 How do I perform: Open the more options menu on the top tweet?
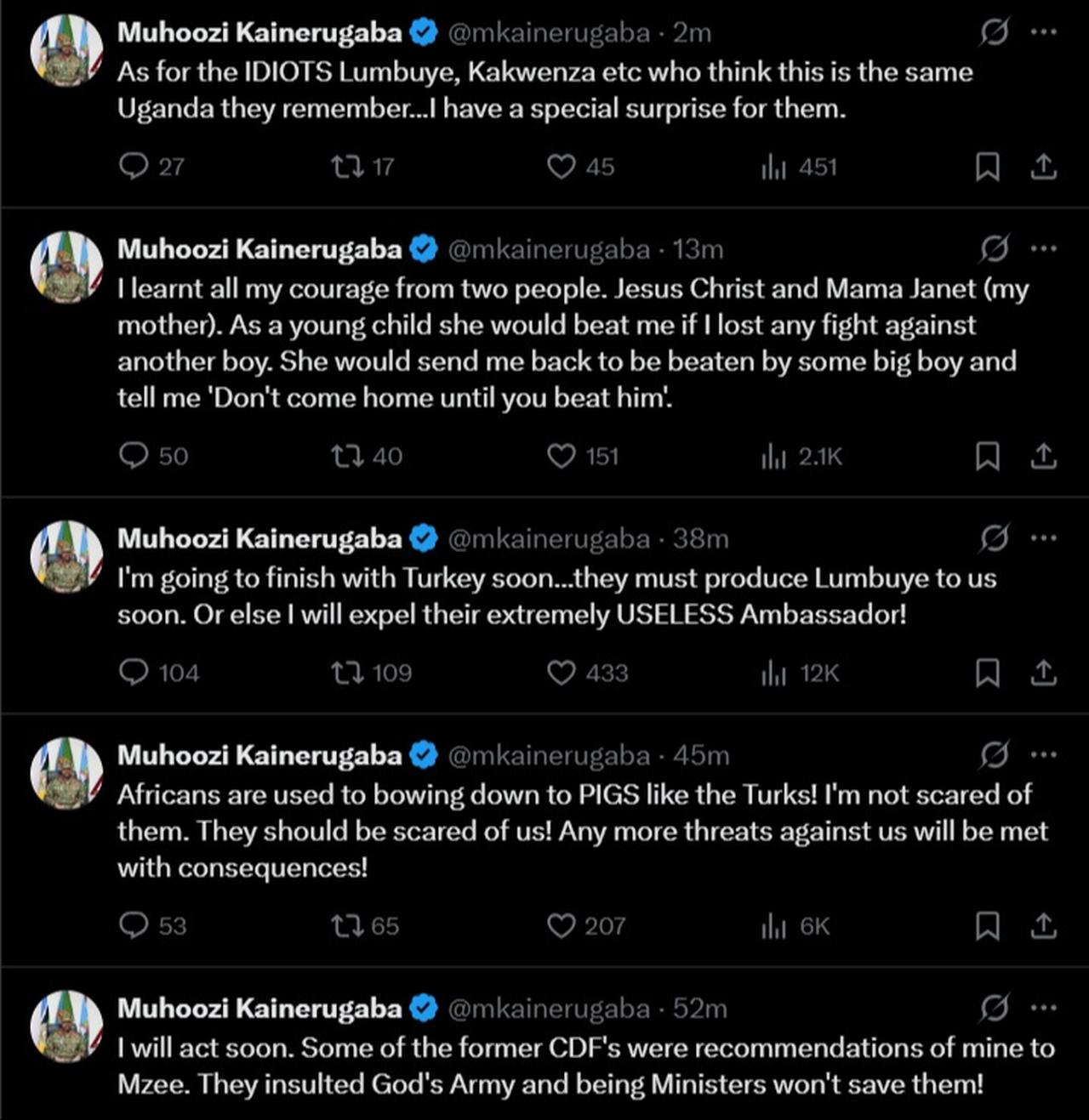click(1045, 31)
